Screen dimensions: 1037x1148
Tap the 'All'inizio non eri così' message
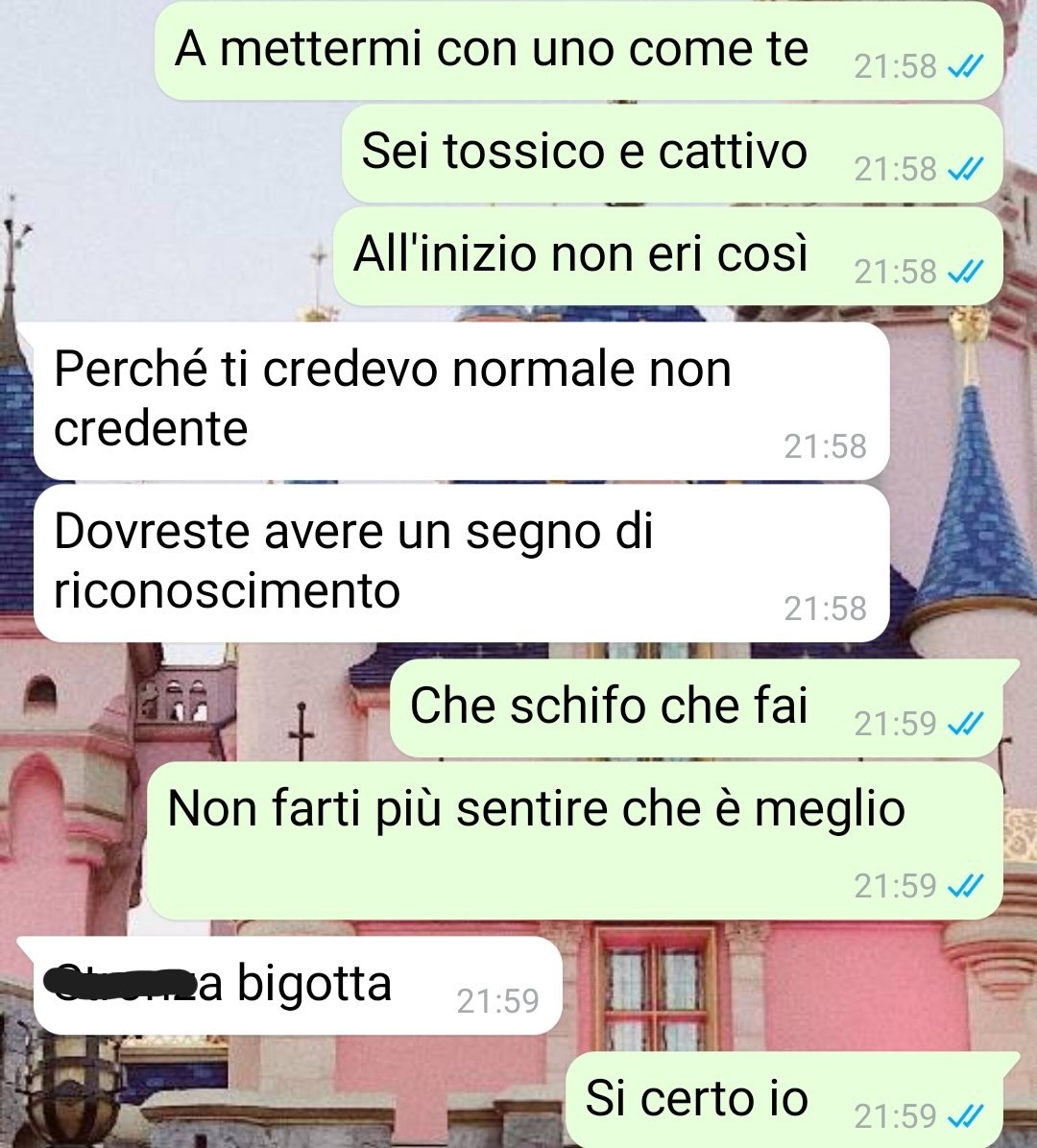click(668, 256)
